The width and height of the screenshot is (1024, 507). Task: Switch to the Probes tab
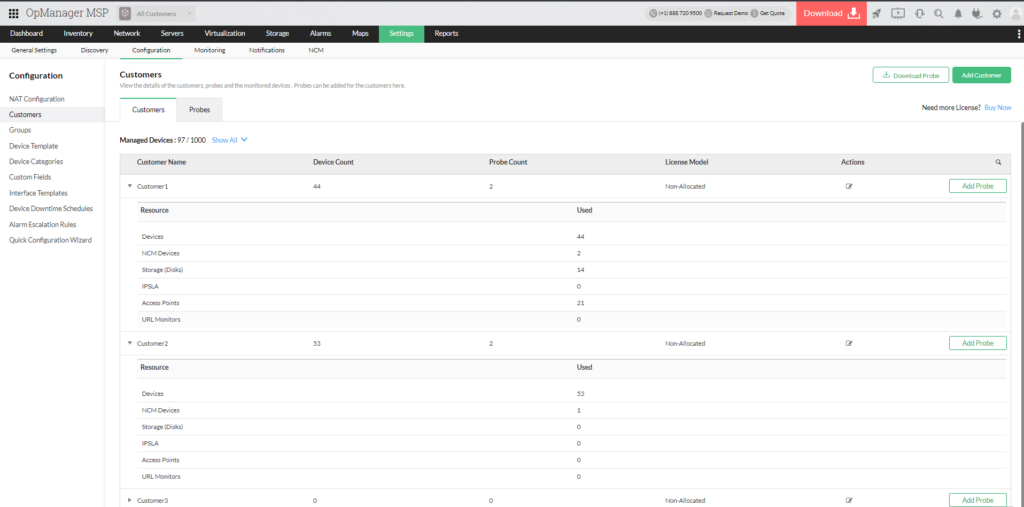199,109
